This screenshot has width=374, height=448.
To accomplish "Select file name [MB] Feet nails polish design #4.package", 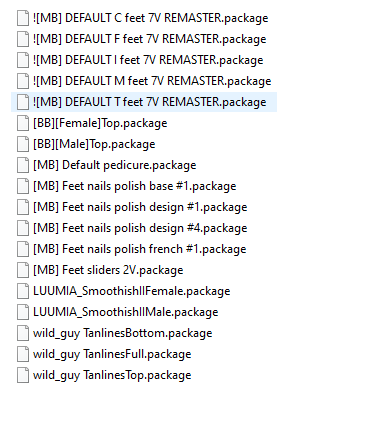I will (x=140, y=228).
